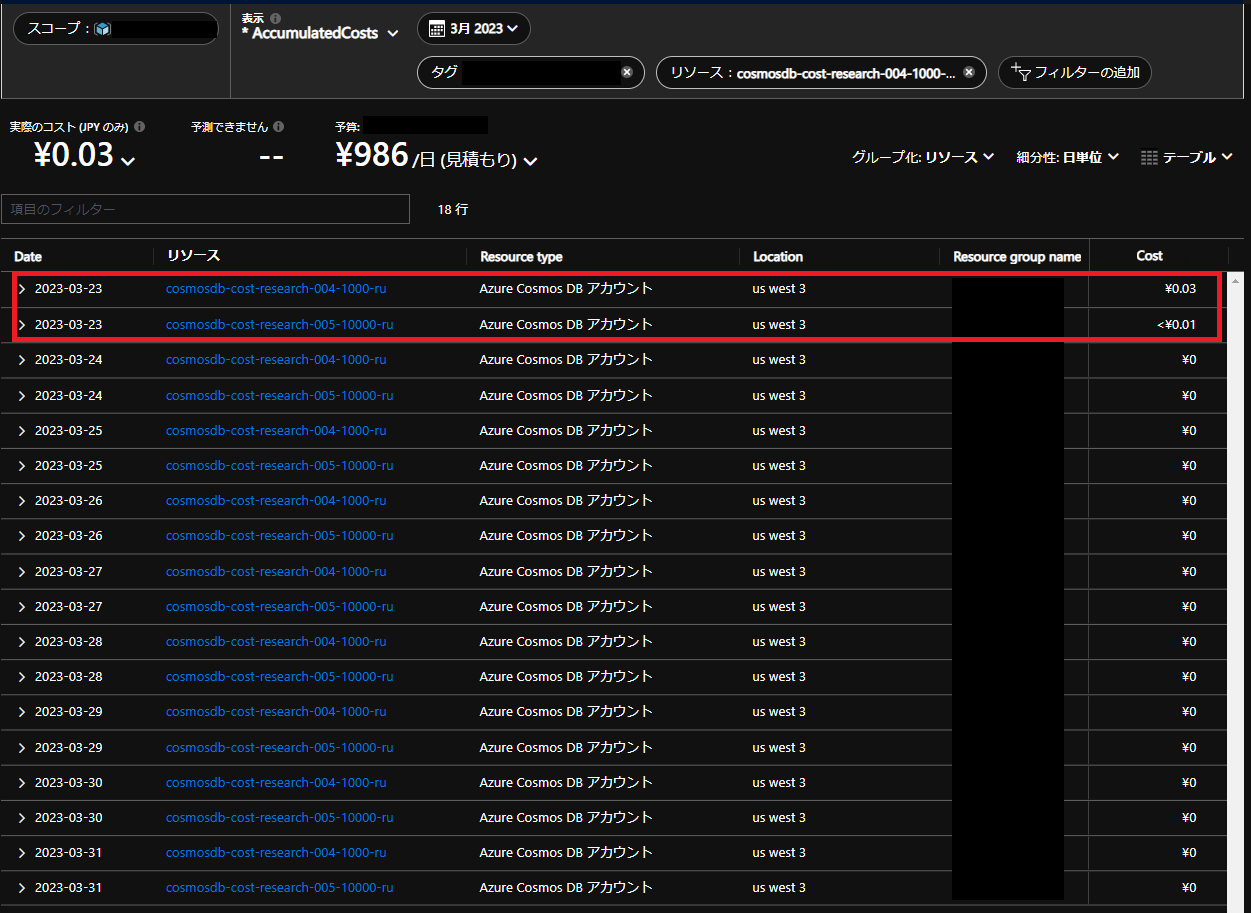Expand the 2023-03-31 row for 005-10000-ru
This screenshot has height=913, width=1251.
(22, 888)
